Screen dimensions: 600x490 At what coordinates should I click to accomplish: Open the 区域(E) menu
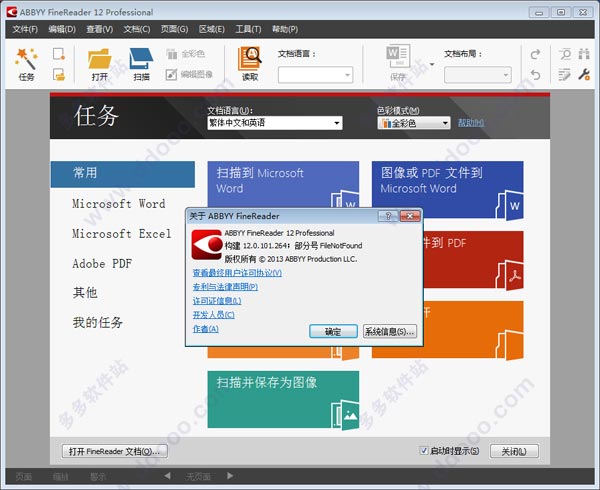point(212,29)
